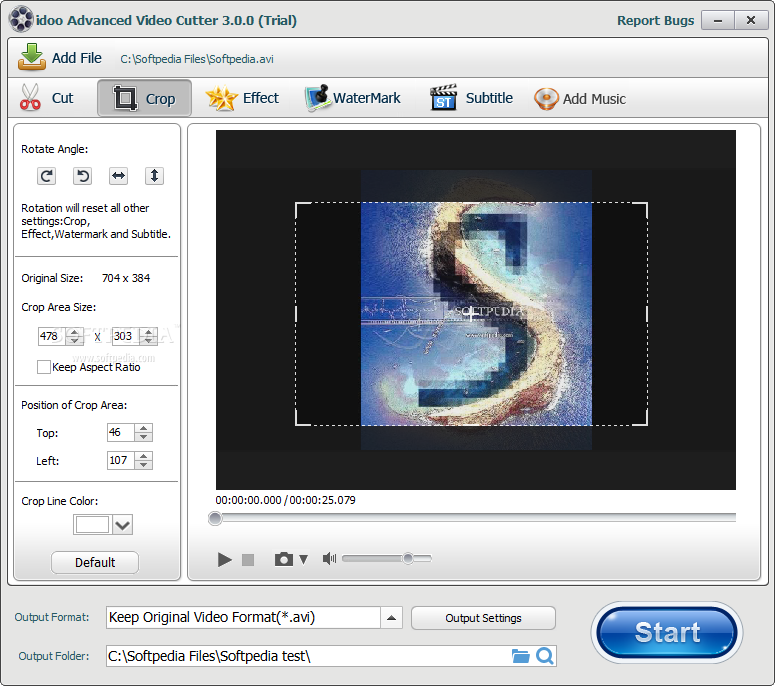The width and height of the screenshot is (775, 686).
Task: Open the Add Music tab
Action: tap(580, 99)
